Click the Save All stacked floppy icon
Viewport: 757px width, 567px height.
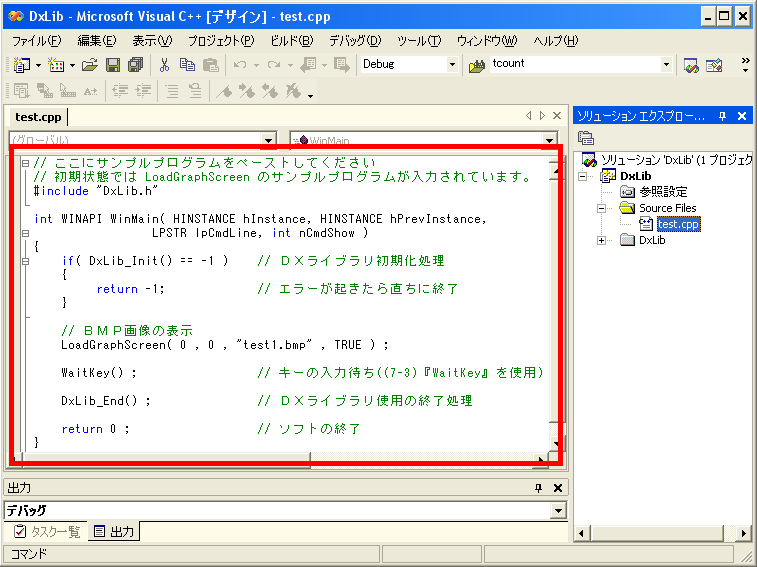(136, 64)
